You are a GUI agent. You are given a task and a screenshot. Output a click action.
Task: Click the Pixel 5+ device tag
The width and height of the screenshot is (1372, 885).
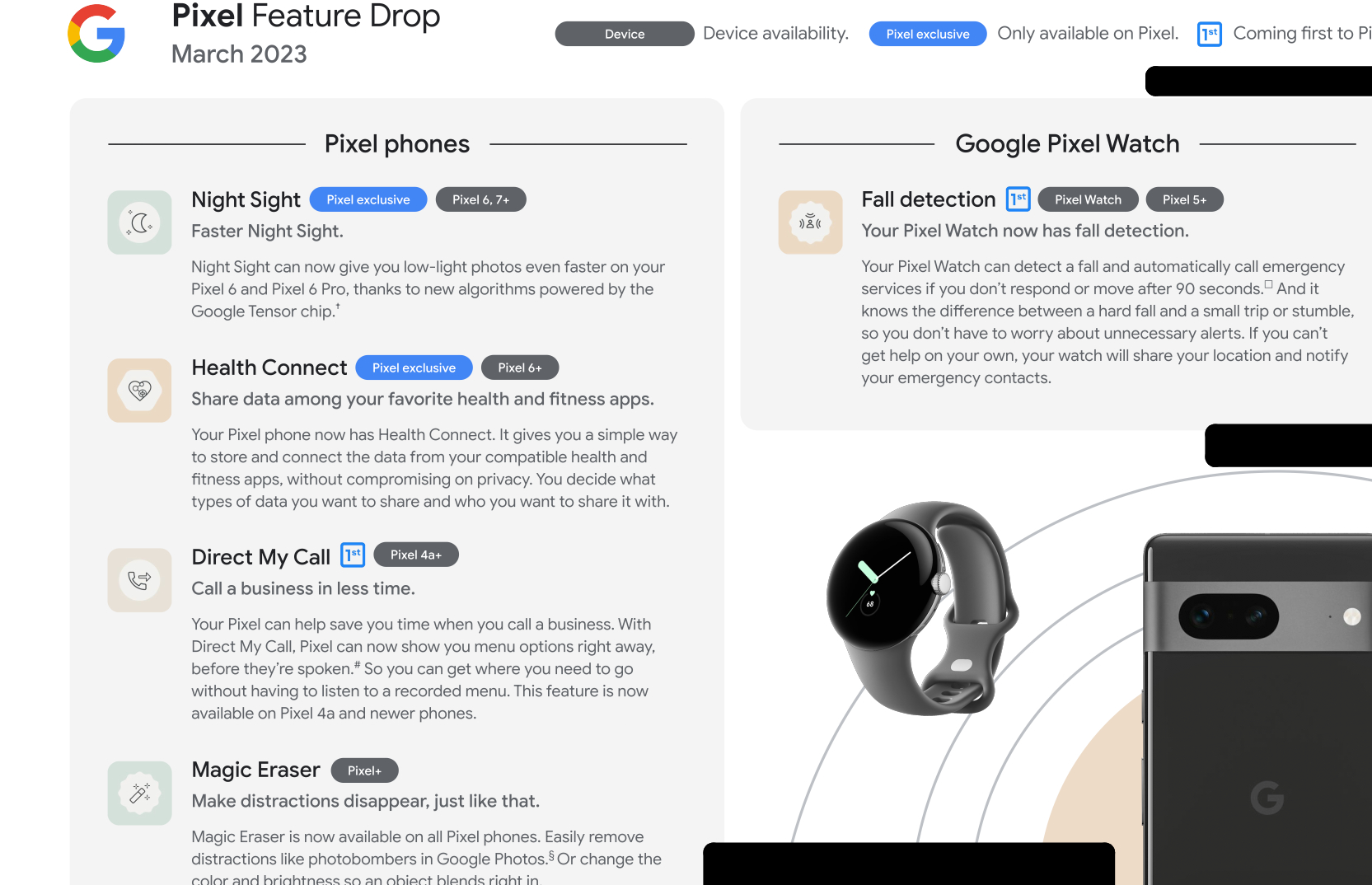coord(1184,199)
